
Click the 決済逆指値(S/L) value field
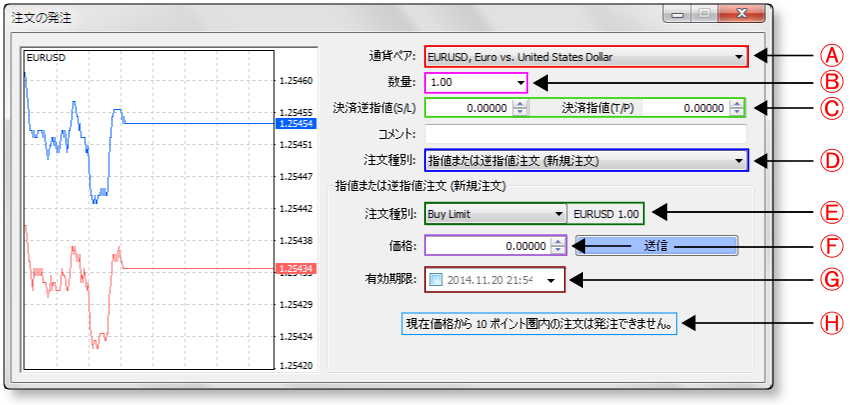click(470, 108)
